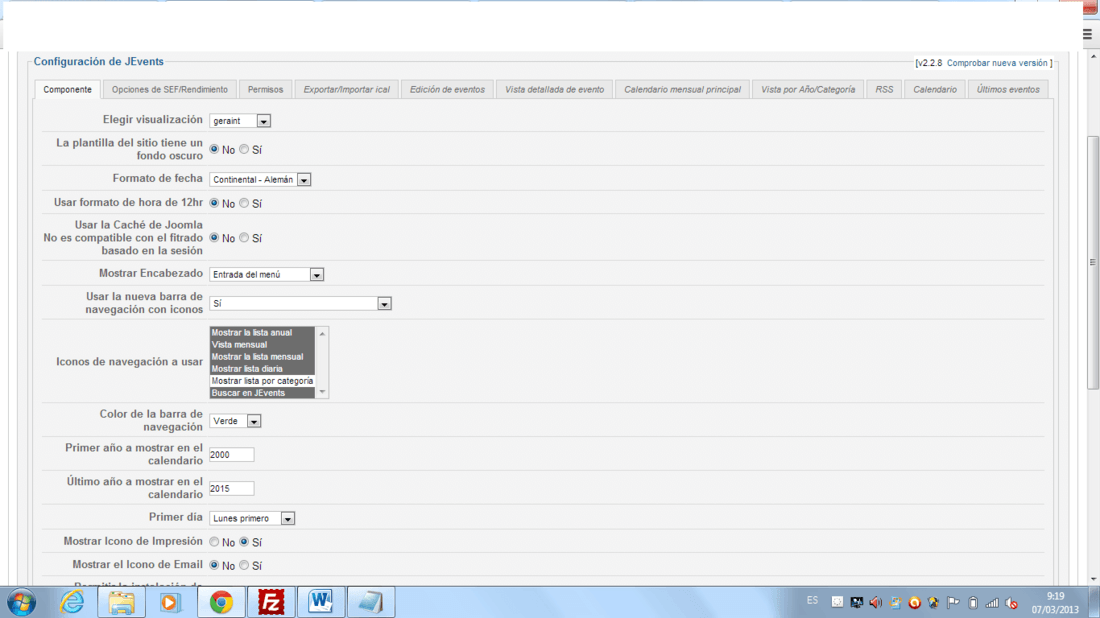1100x618 pixels.
Task: Open Calendario mensual principal tab
Action: click(x=683, y=90)
